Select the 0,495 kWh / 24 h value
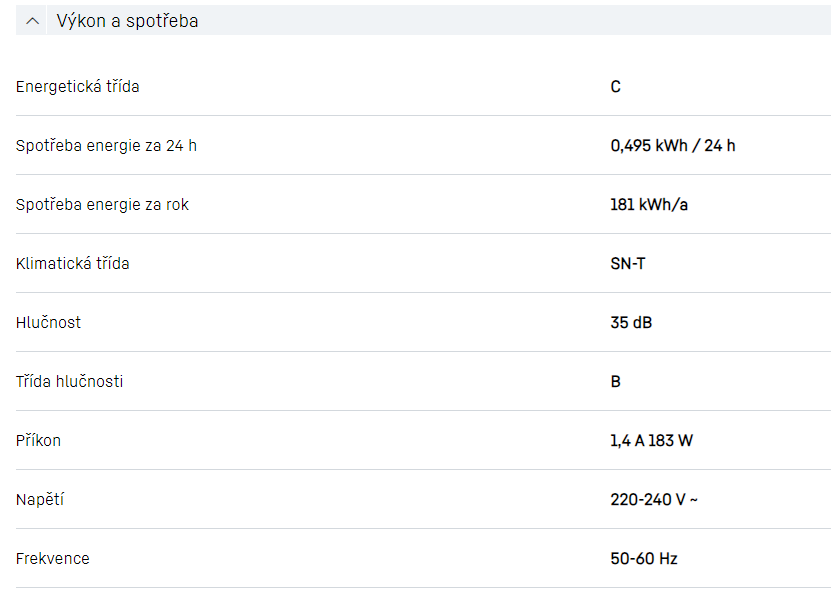The height and width of the screenshot is (600, 831). (x=673, y=146)
